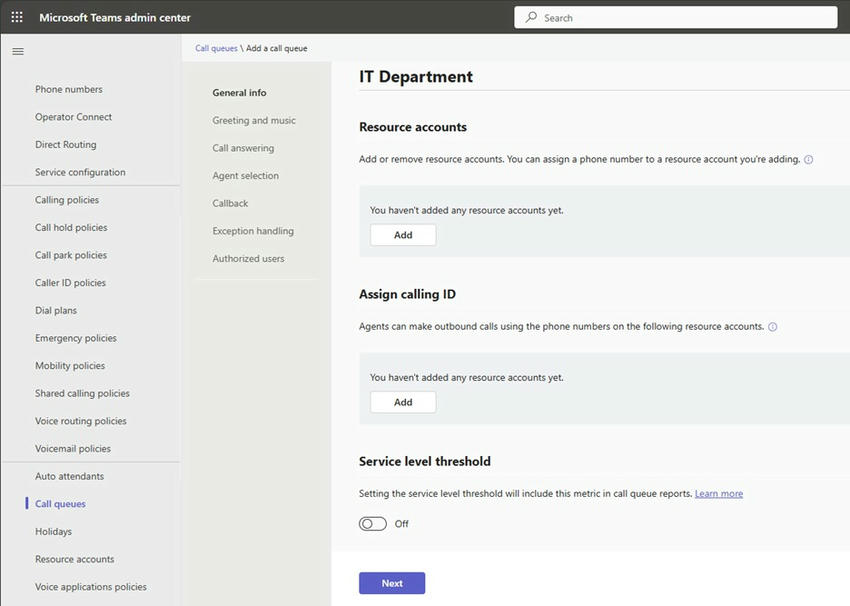Select Holidays from the left navigation
Image resolution: width=850 pixels, height=606 pixels.
[53, 532]
